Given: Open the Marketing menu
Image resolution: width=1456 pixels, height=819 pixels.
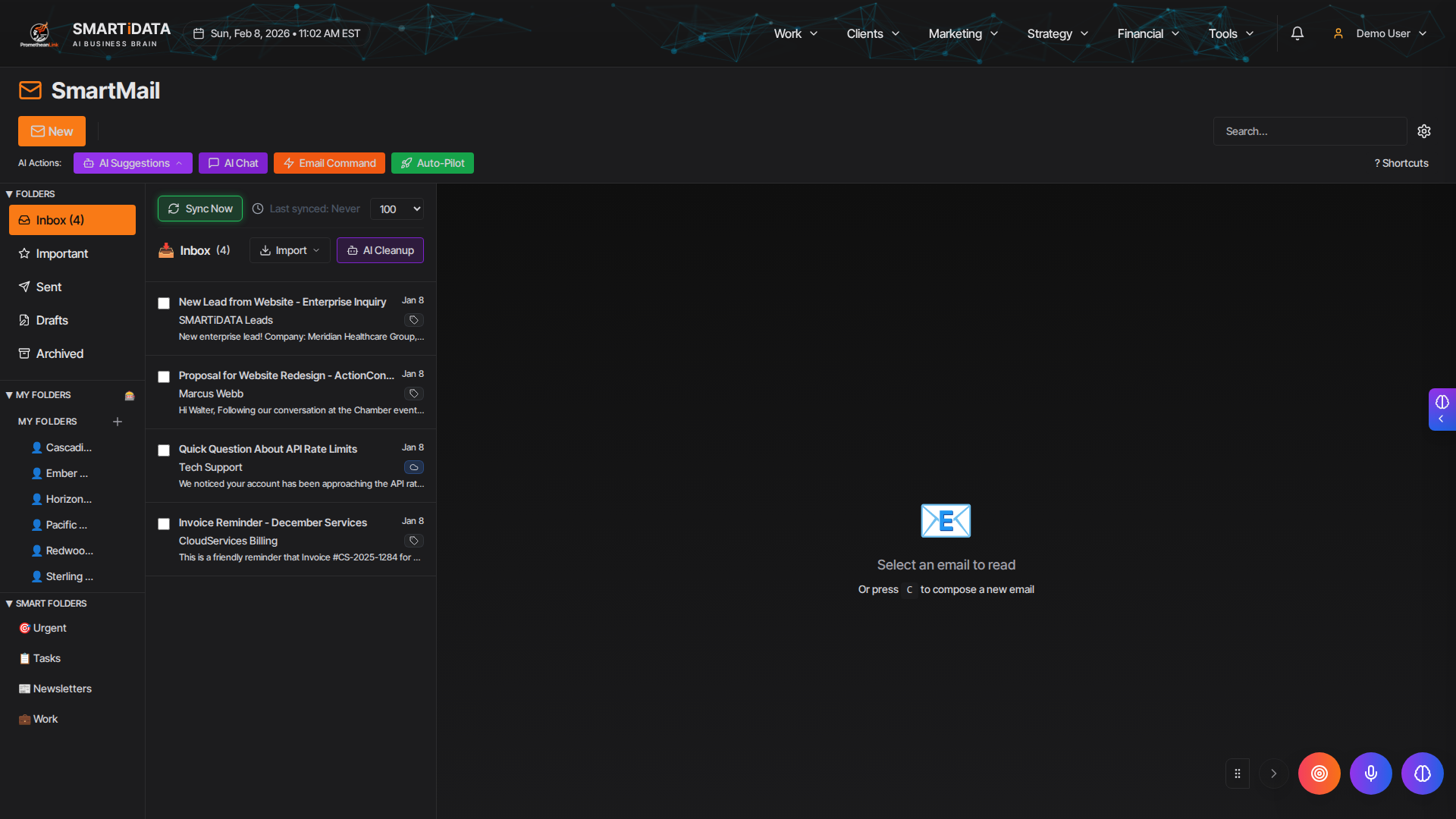Looking at the screenshot, I should 962,33.
